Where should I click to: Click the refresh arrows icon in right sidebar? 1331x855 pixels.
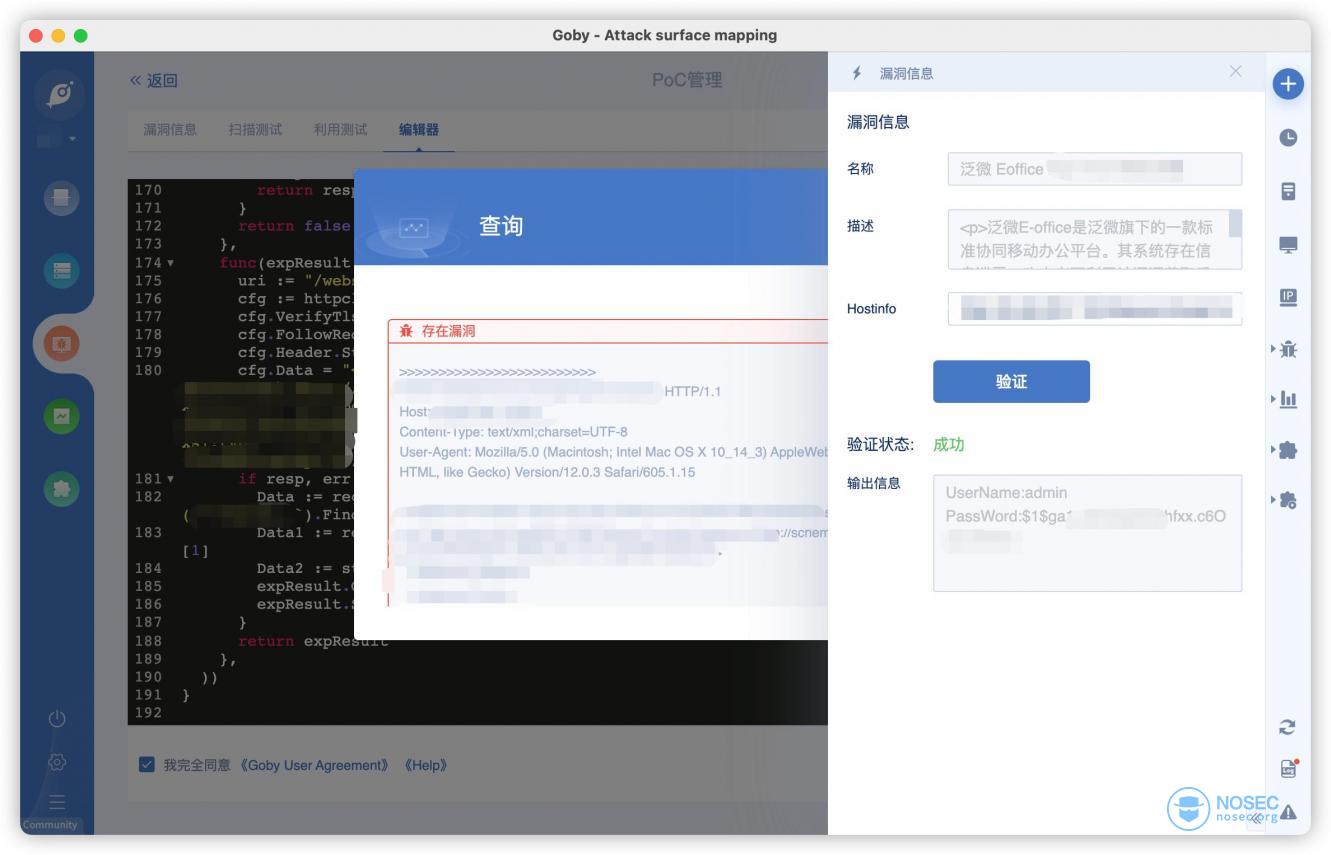coord(1288,727)
